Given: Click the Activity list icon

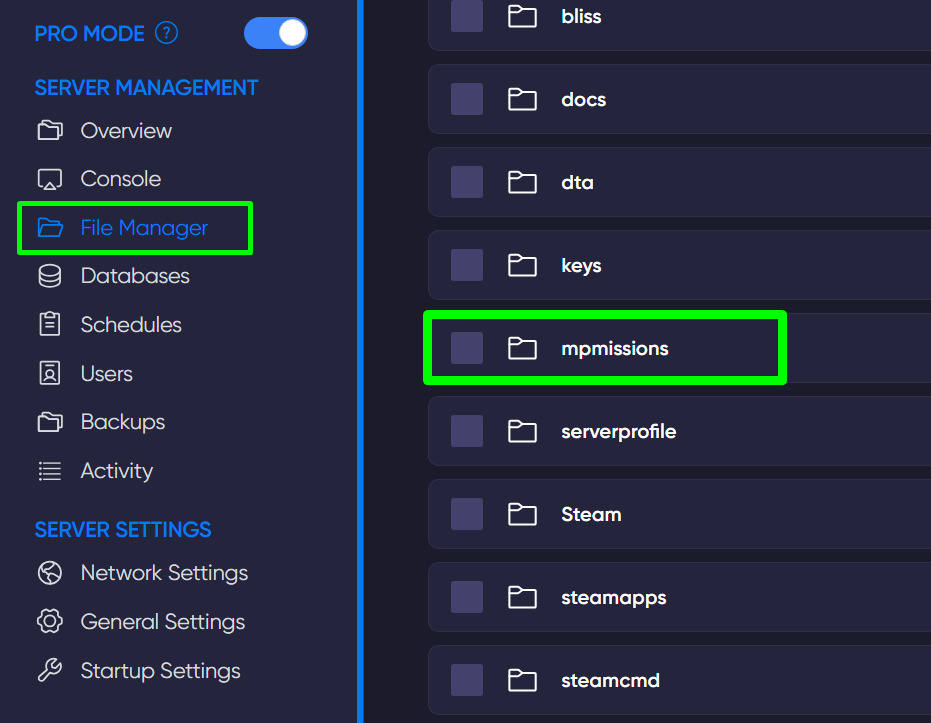Looking at the screenshot, I should pyautogui.click(x=50, y=471).
